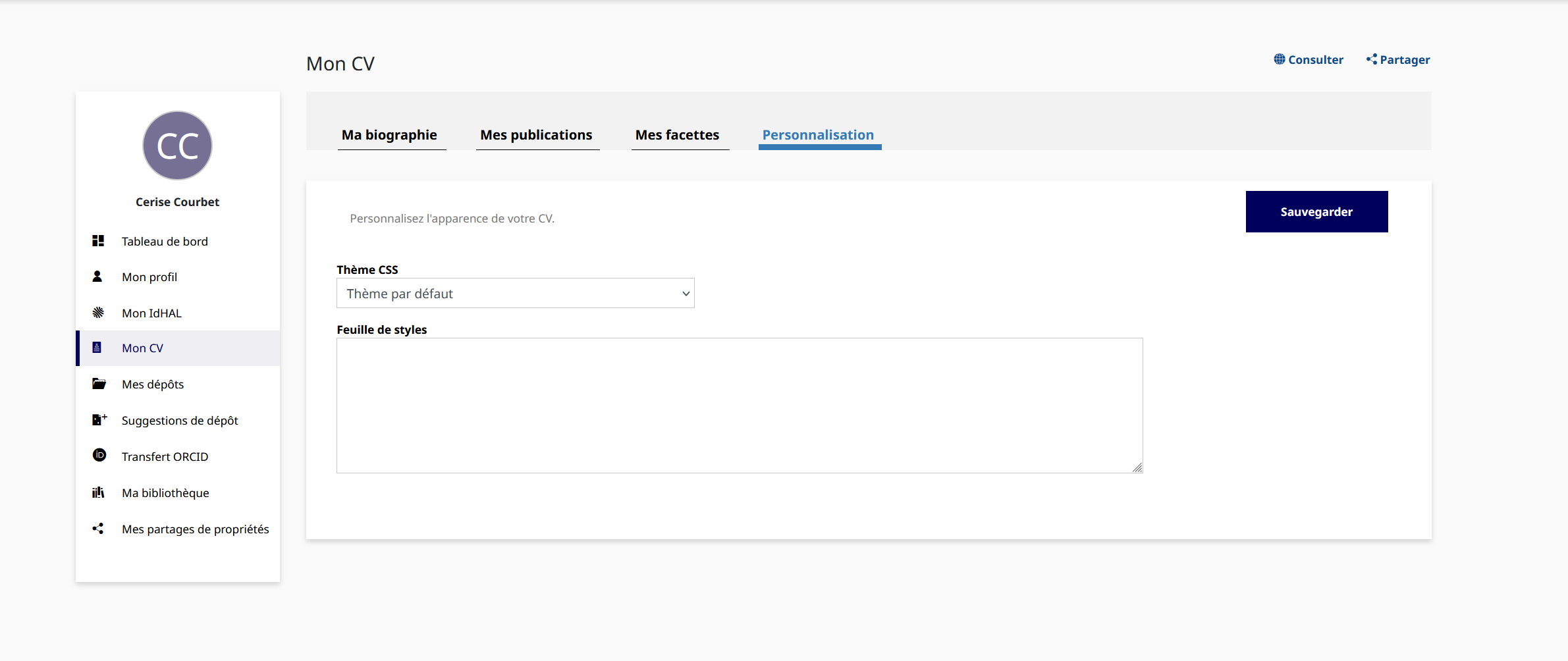The image size is (1568, 661).
Task: Open the Partager link
Action: click(x=1398, y=60)
